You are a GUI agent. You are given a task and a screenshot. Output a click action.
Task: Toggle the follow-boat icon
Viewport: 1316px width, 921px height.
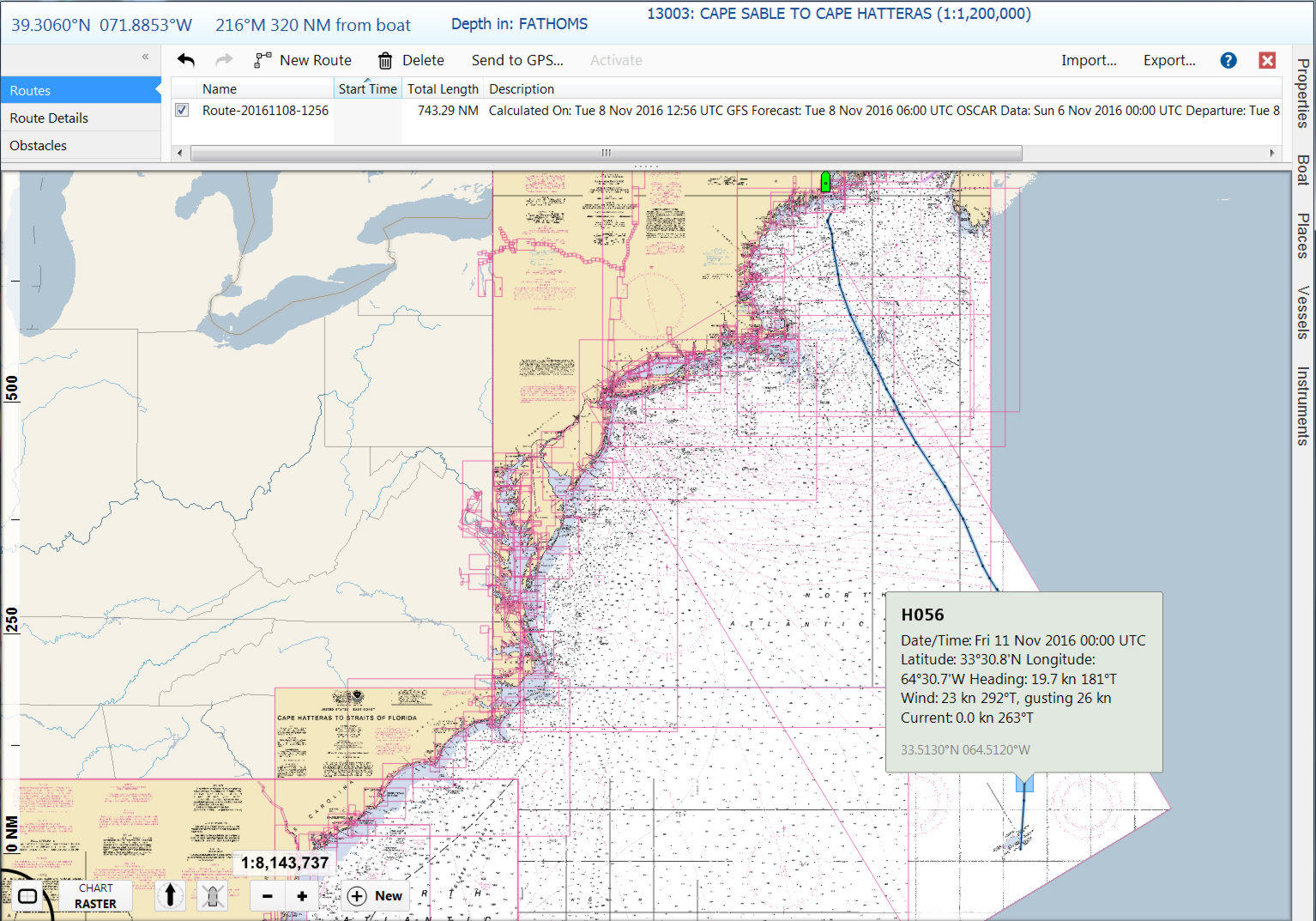click(x=212, y=896)
